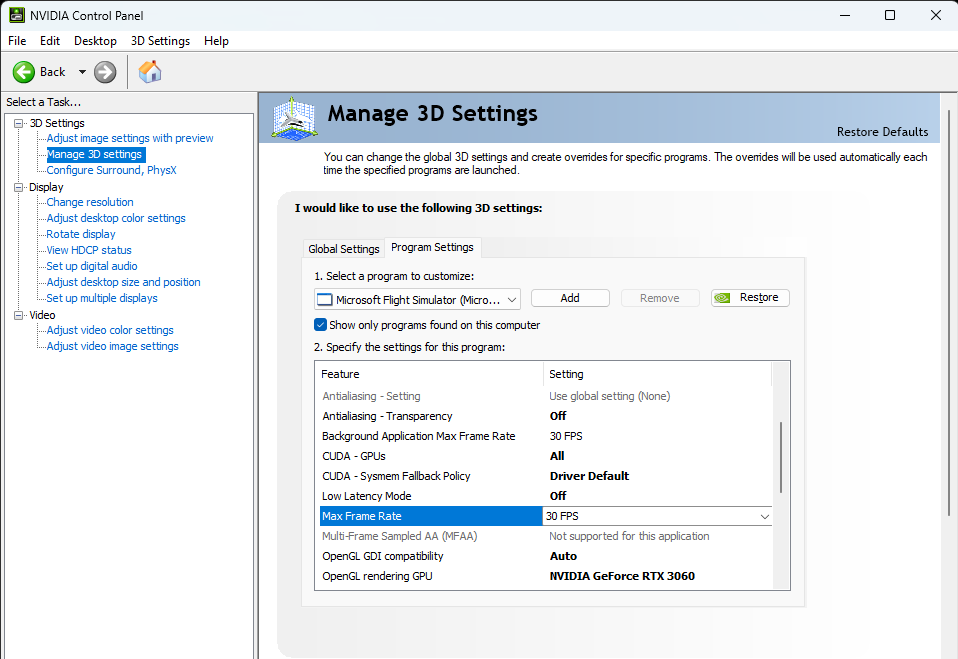Click the Setting column header
This screenshot has width=958, height=659.
657,374
